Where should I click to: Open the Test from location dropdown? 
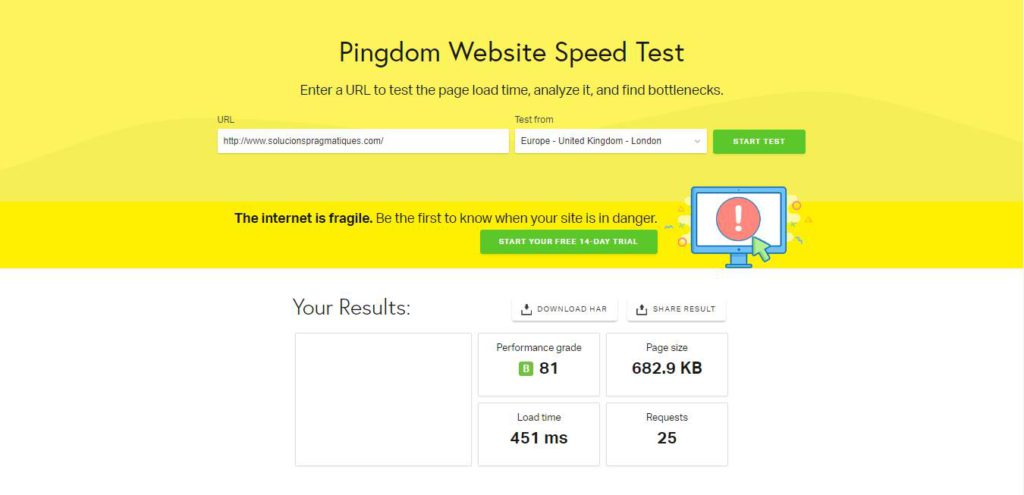click(x=610, y=141)
